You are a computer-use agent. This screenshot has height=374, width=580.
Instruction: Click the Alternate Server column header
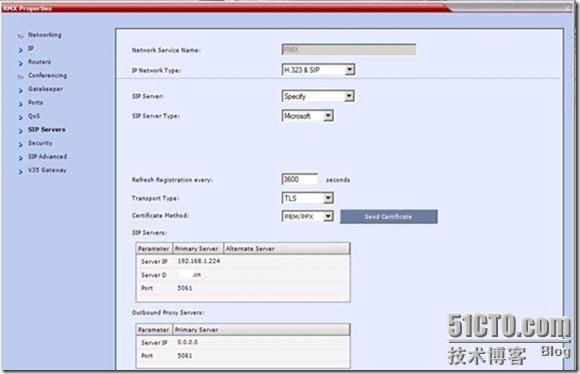[x=287, y=249]
